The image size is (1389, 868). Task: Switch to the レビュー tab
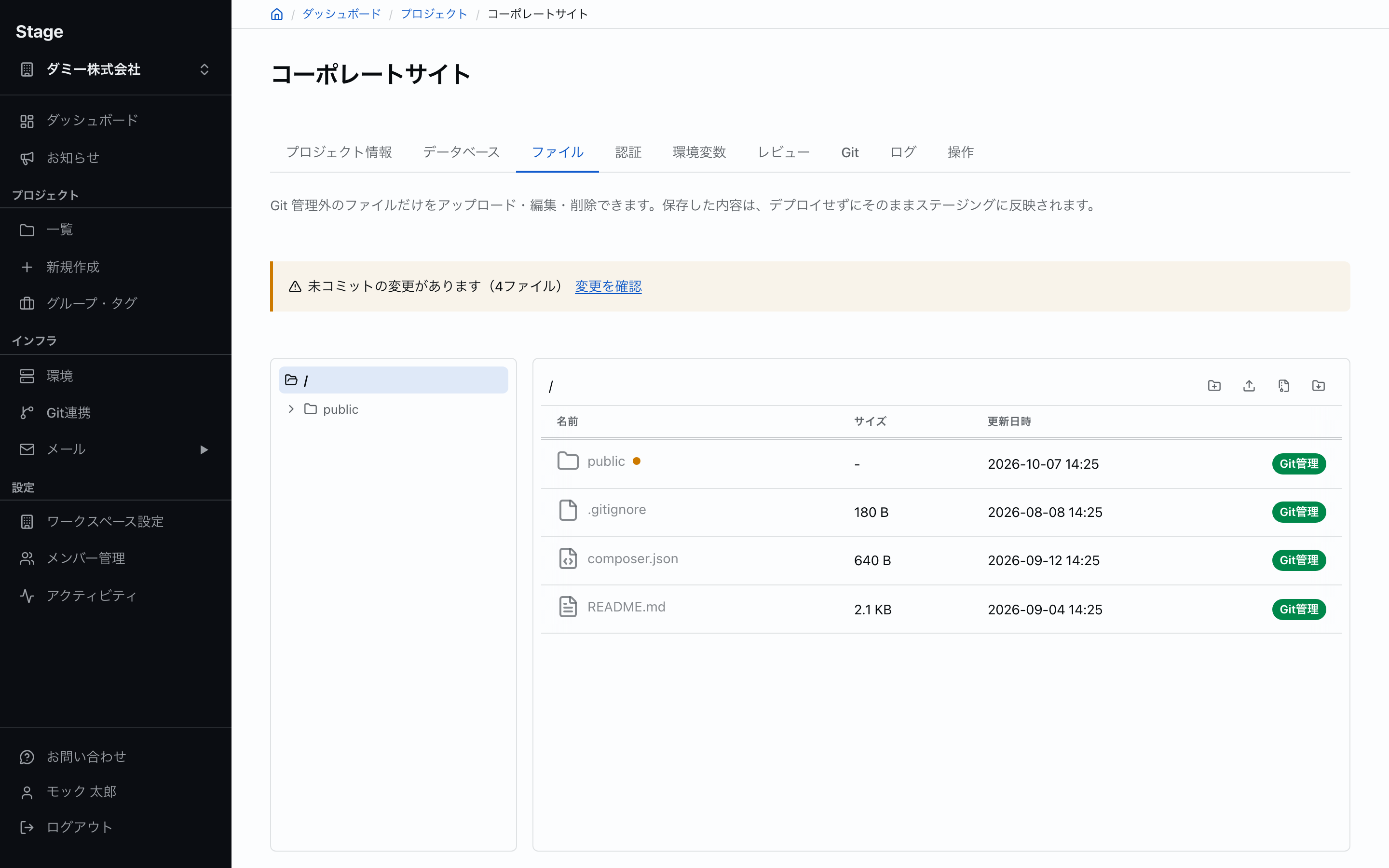pos(783,152)
